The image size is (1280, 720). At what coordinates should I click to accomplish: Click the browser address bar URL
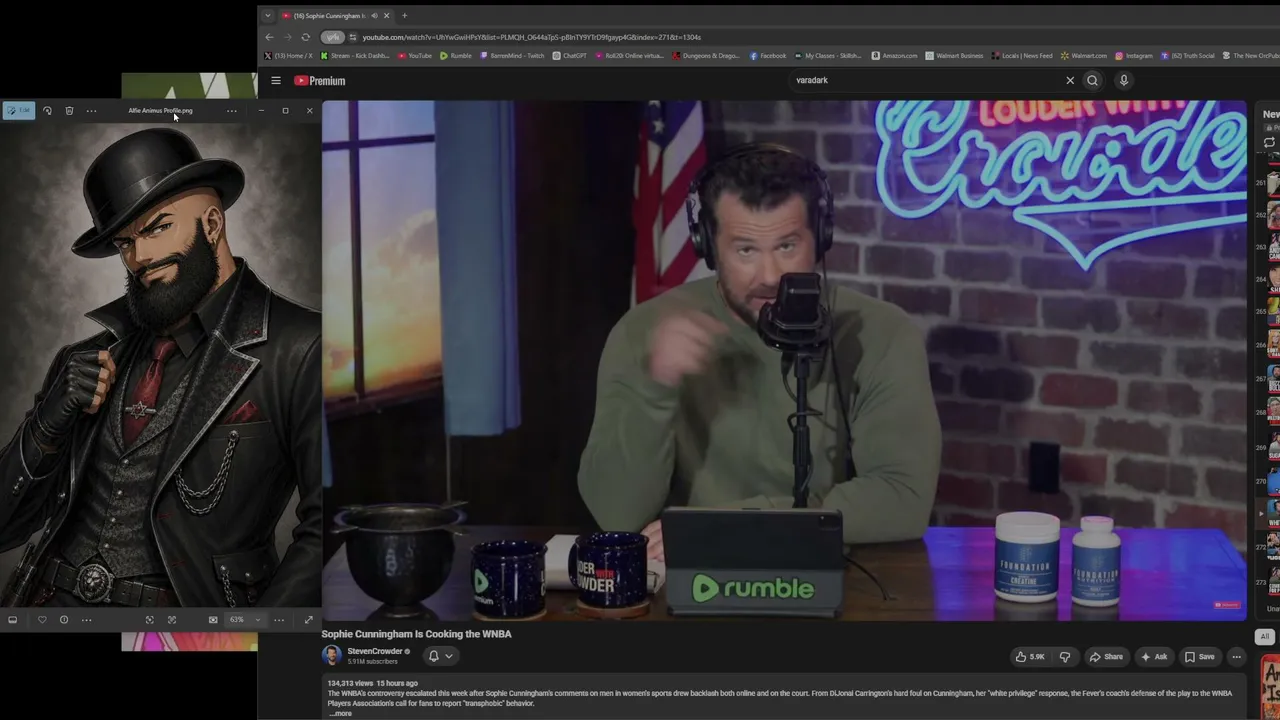[531, 37]
